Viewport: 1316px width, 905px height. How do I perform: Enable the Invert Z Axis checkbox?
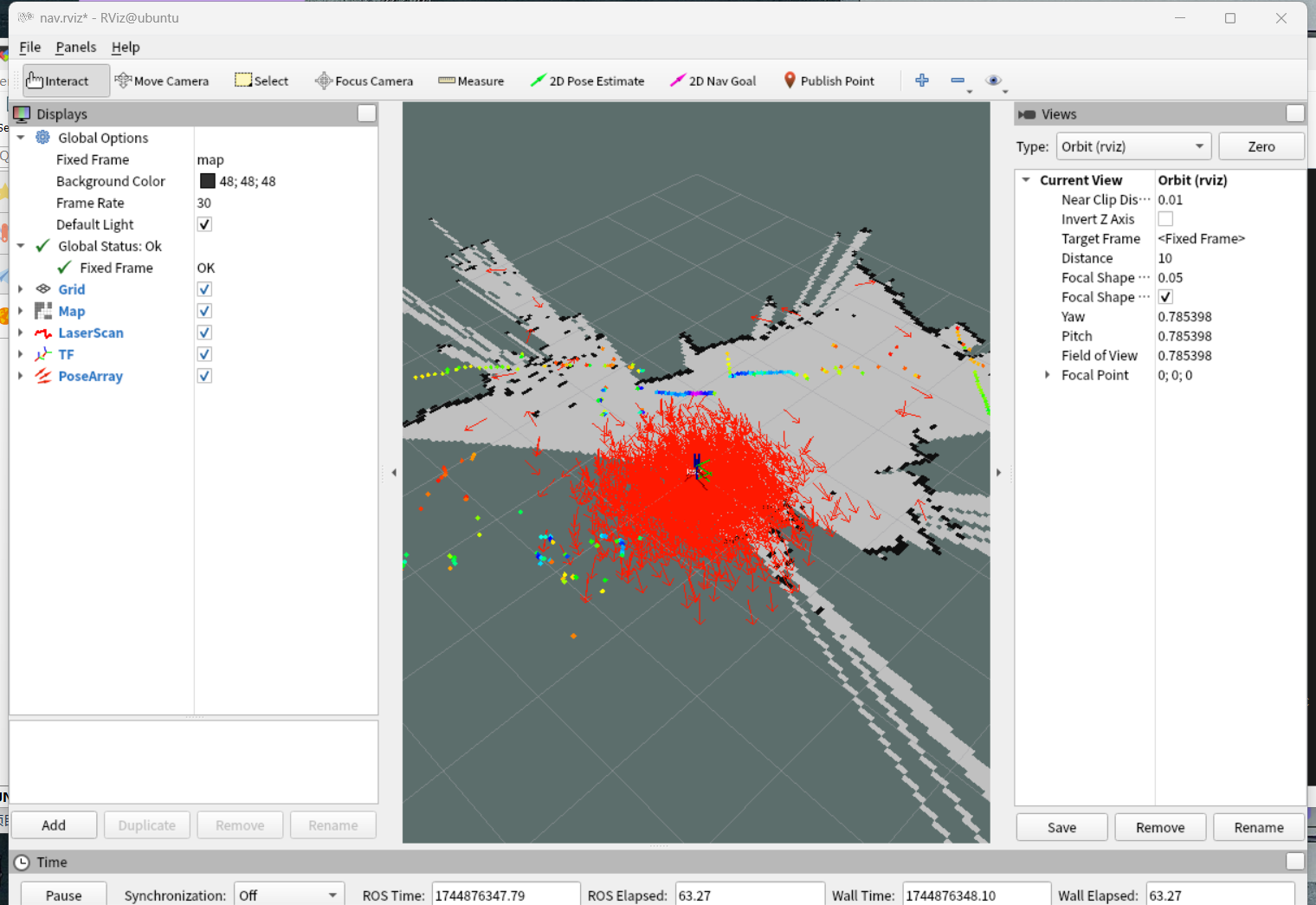(1165, 219)
